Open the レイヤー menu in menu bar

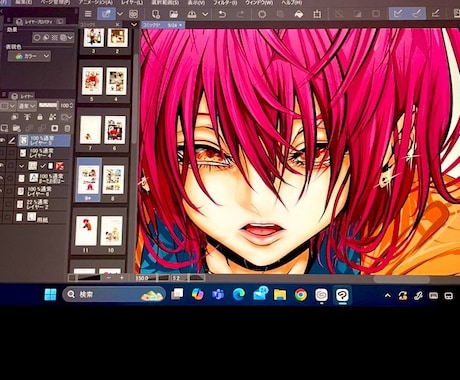point(132,2)
